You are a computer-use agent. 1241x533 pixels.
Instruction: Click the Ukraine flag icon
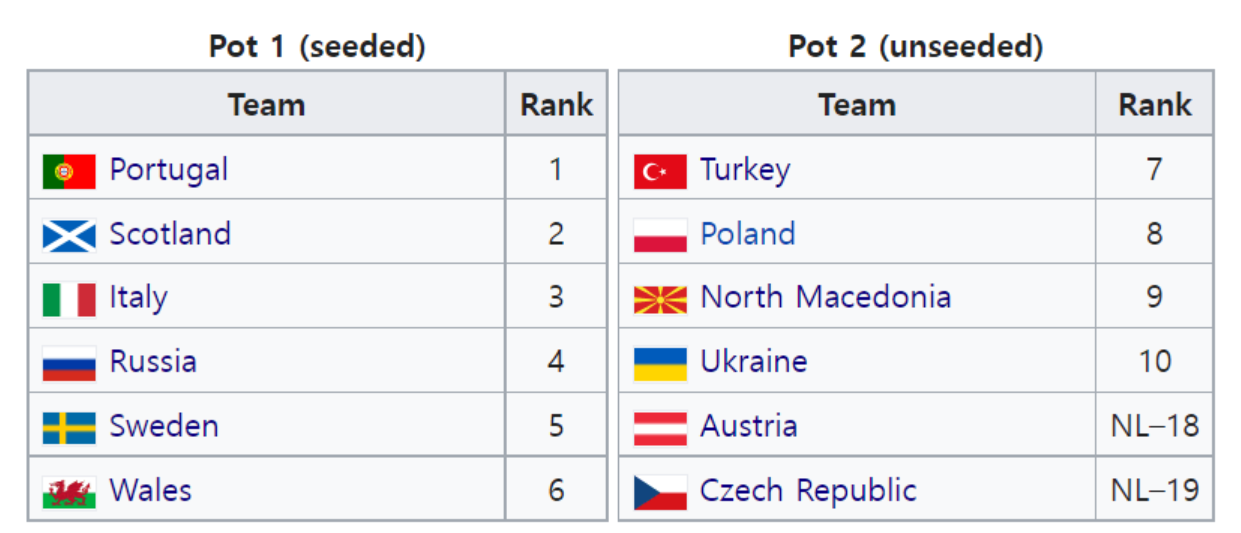point(660,364)
